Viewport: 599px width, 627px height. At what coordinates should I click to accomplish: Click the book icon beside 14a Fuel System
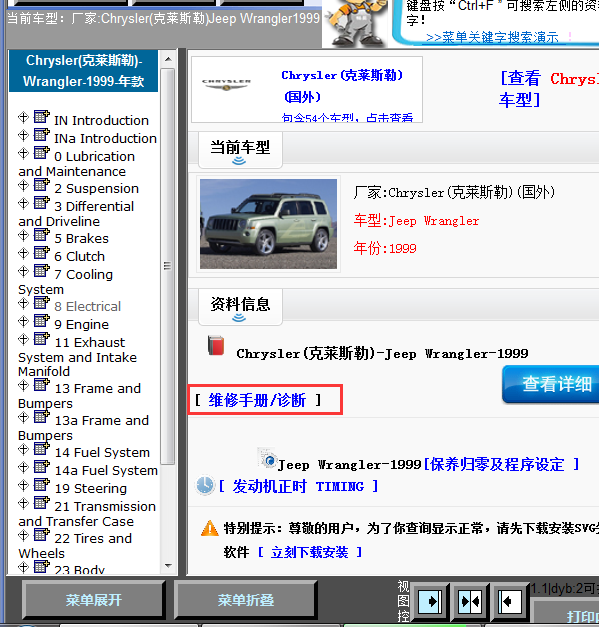click(x=42, y=467)
